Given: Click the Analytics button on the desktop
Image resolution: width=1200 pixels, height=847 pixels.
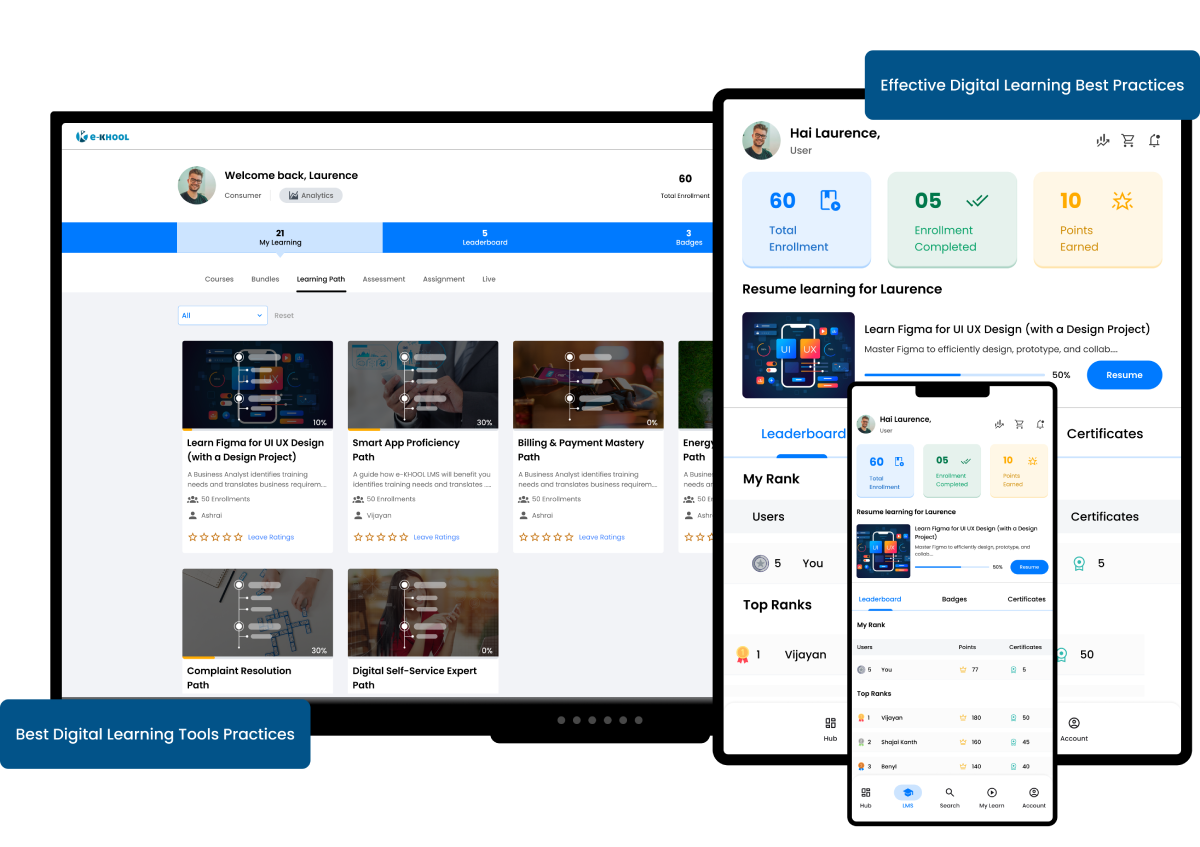Looking at the screenshot, I should (x=311, y=195).
